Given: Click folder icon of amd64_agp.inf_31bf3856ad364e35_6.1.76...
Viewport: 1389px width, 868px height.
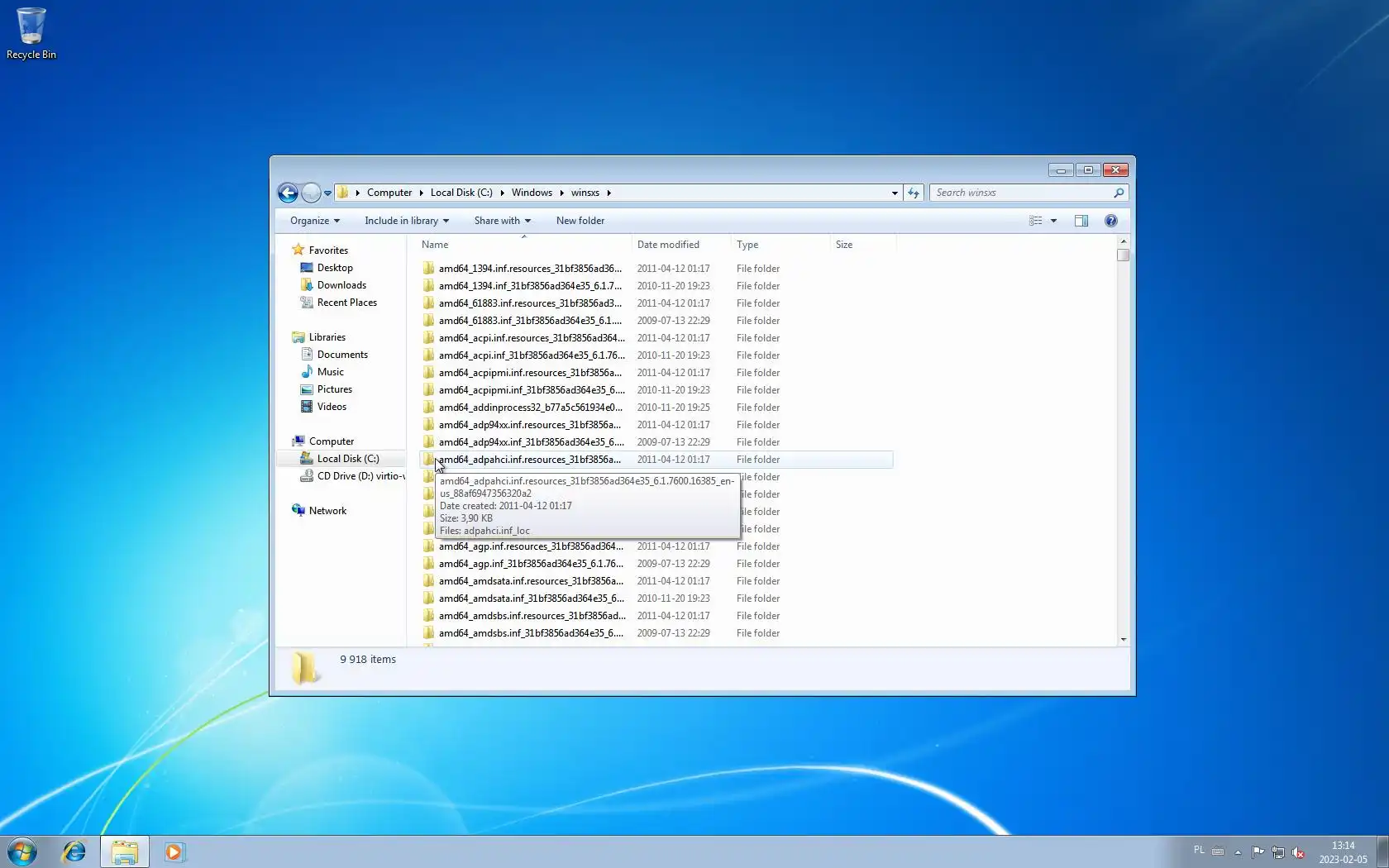Looking at the screenshot, I should coord(428,564).
